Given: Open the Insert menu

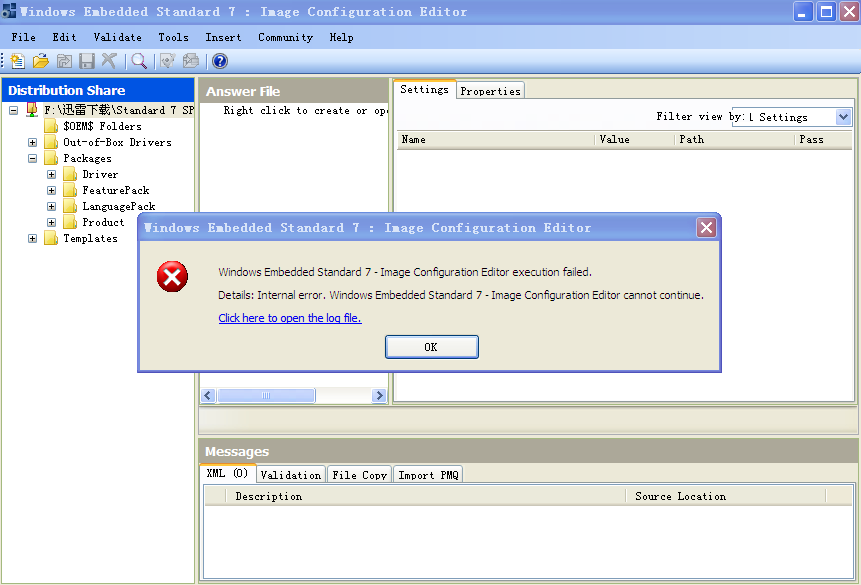Looking at the screenshot, I should (x=223, y=37).
